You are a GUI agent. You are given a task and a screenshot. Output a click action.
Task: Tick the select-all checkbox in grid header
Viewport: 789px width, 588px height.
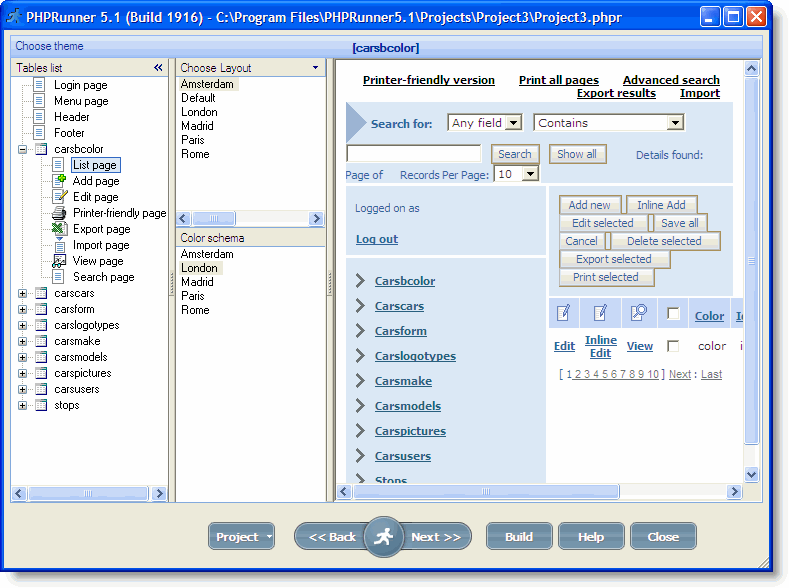pos(673,314)
